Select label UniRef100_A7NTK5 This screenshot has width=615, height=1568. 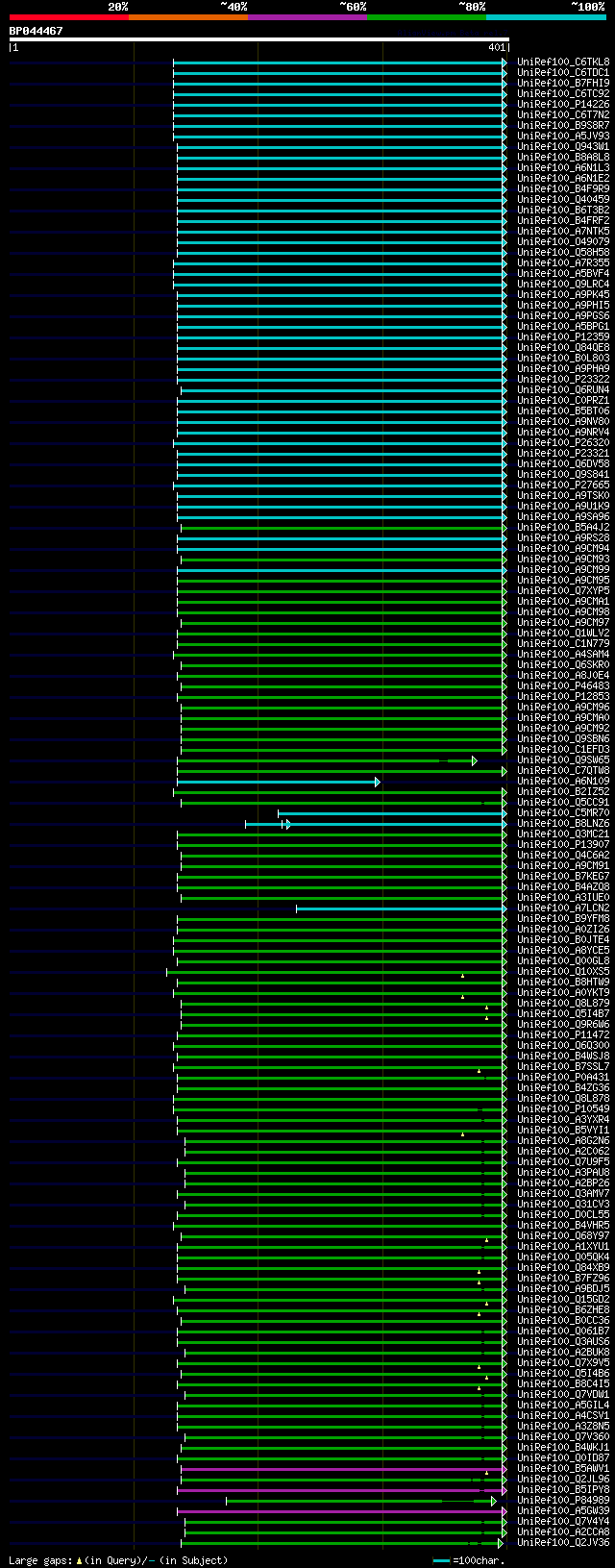coord(563,231)
